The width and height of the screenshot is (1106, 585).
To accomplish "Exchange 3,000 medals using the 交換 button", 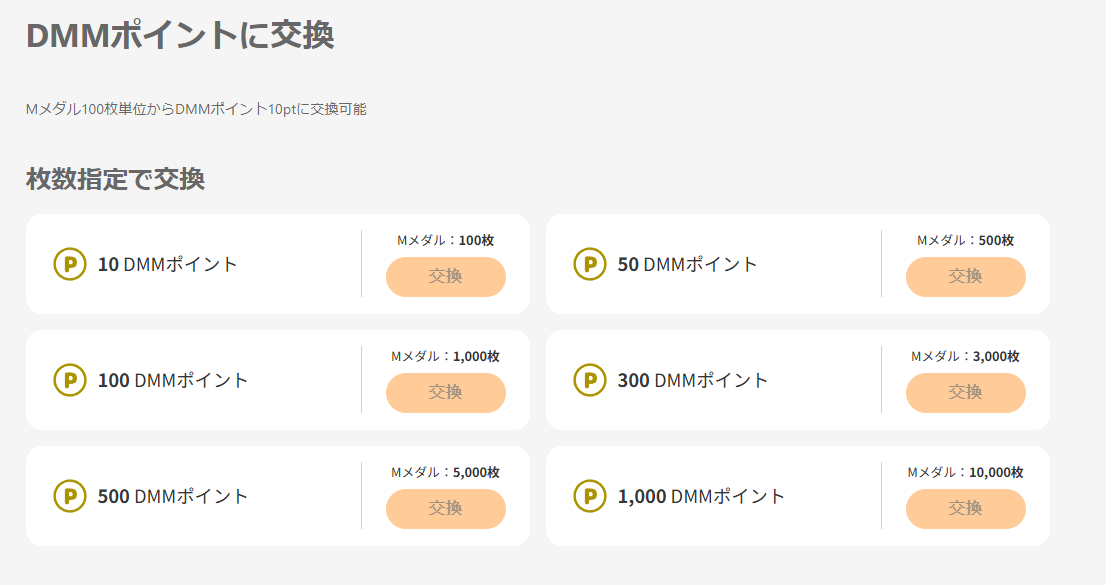I will point(965,392).
